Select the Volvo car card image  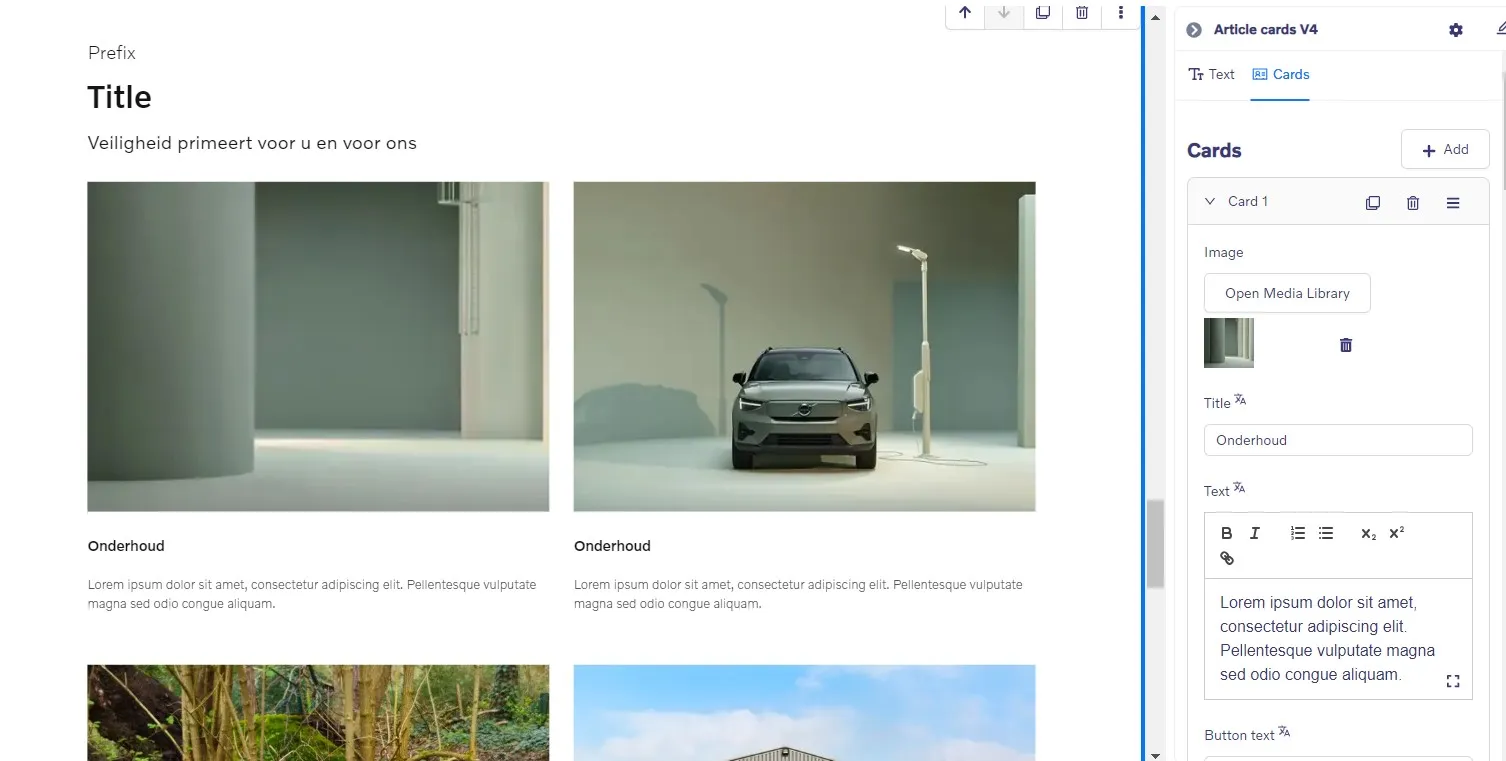click(804, 346)
